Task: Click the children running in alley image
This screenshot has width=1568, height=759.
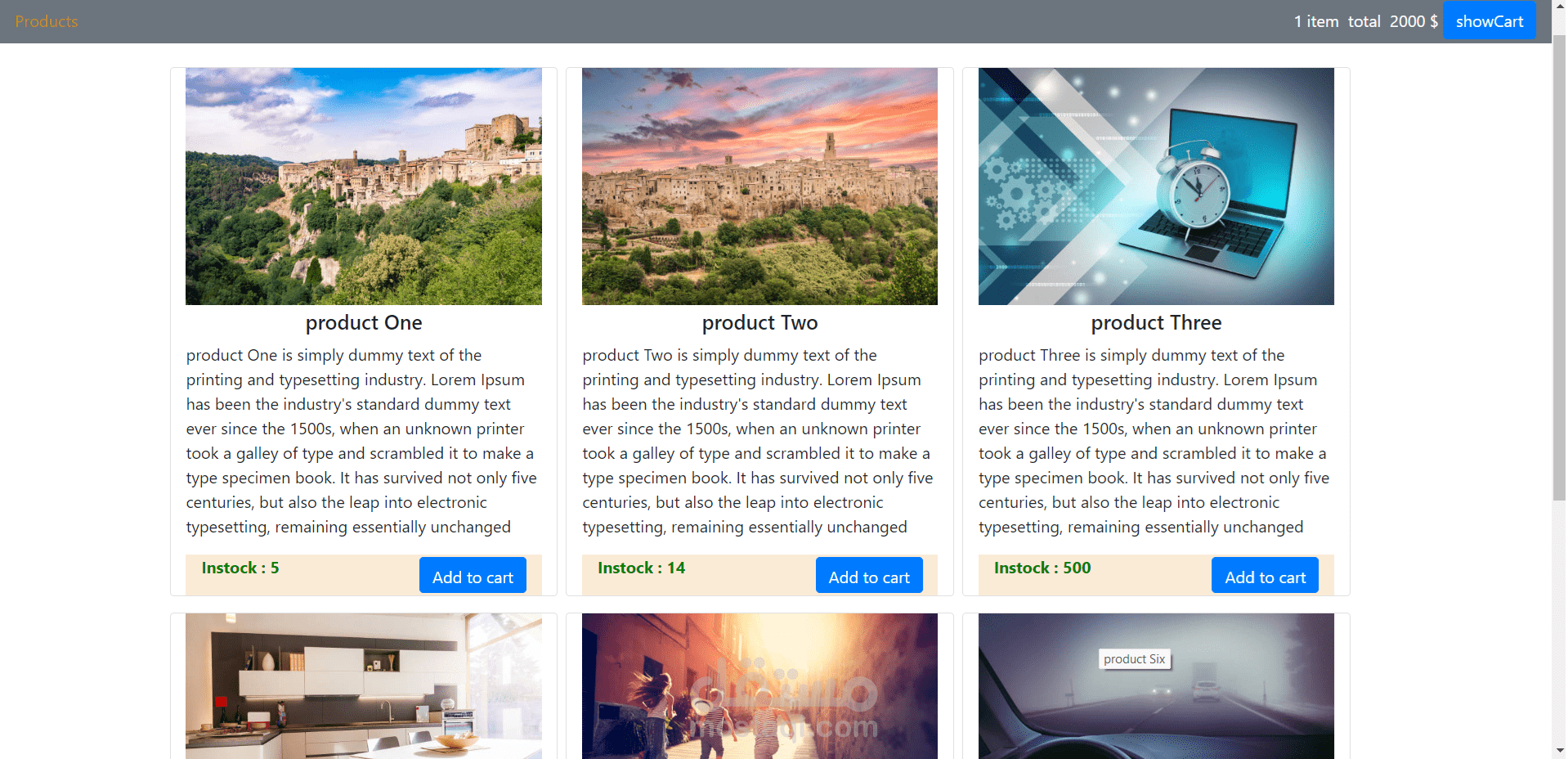Action: [x=759, y=686]
